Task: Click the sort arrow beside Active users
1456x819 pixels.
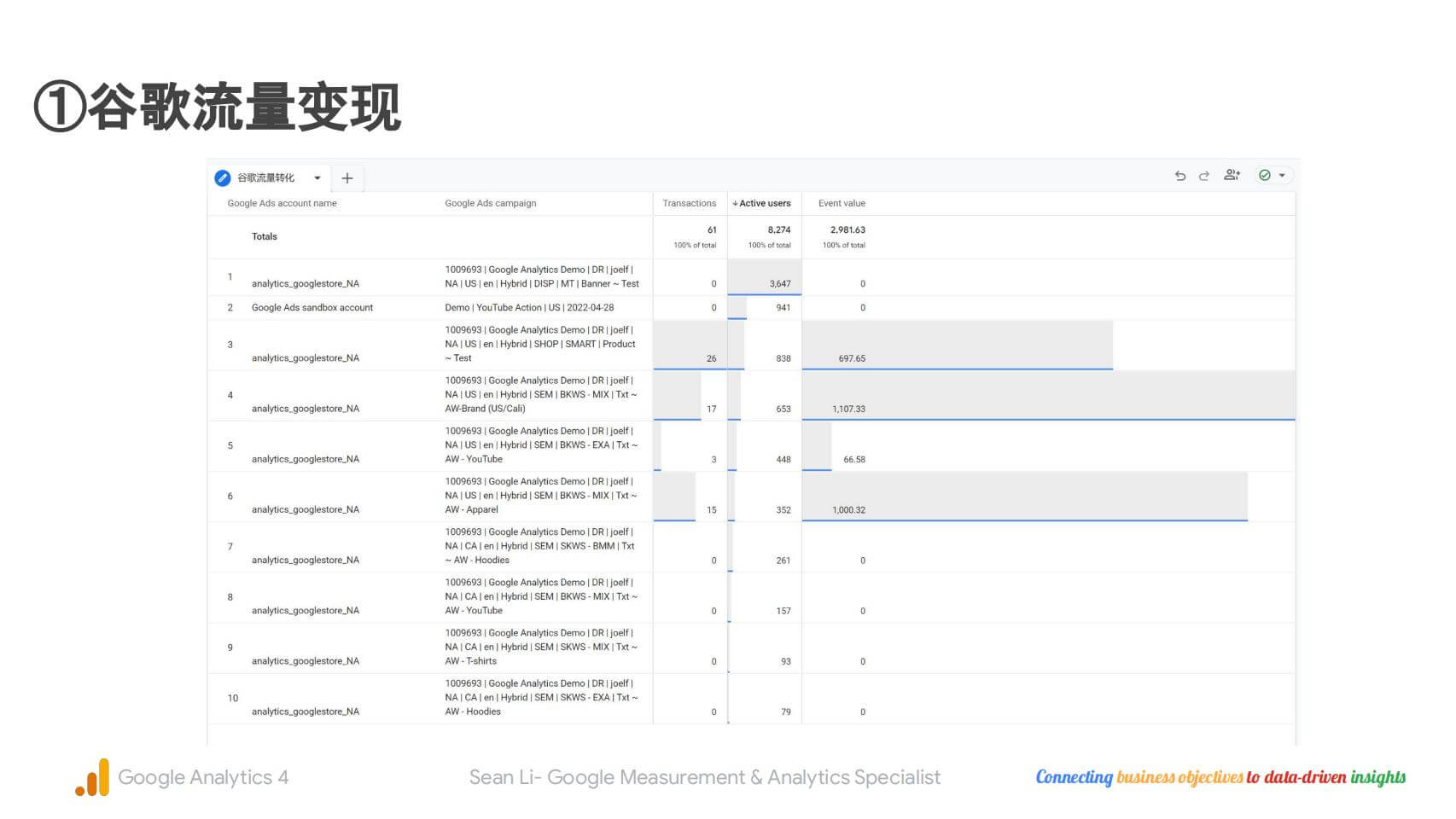Action: coord(735,204)
